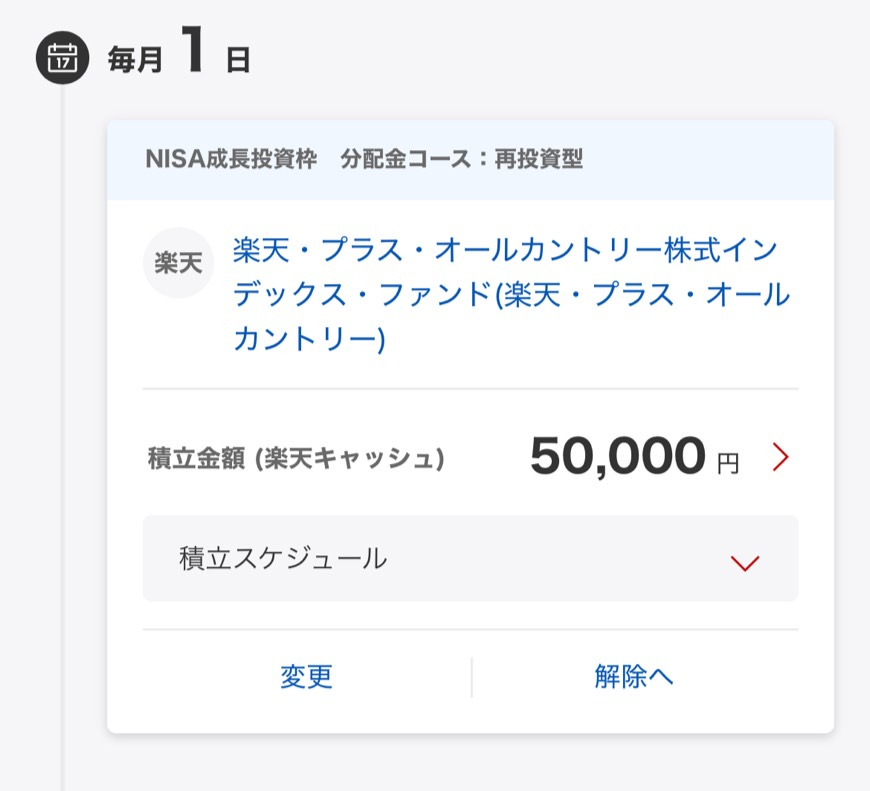Tap the 円 unit beside the amount
The image size is (870, 791).
[x=728, y=464]
